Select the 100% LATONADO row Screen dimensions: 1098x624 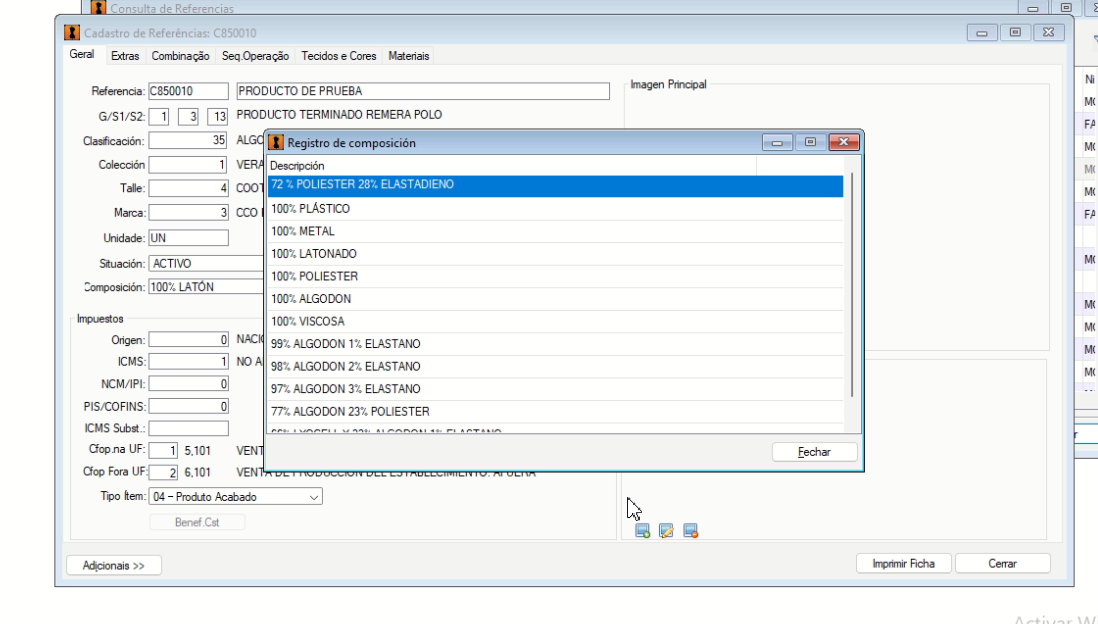coord(555,254)
